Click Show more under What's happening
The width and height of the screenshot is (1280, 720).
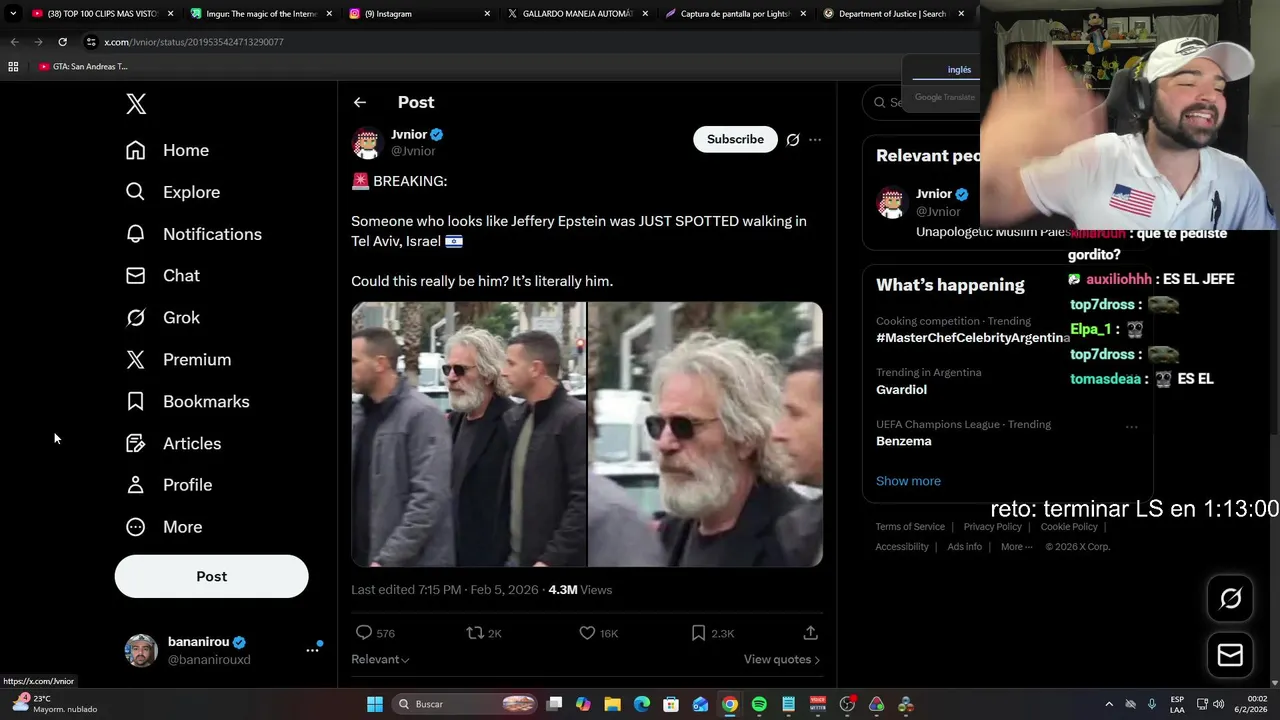tap(908, 481)
